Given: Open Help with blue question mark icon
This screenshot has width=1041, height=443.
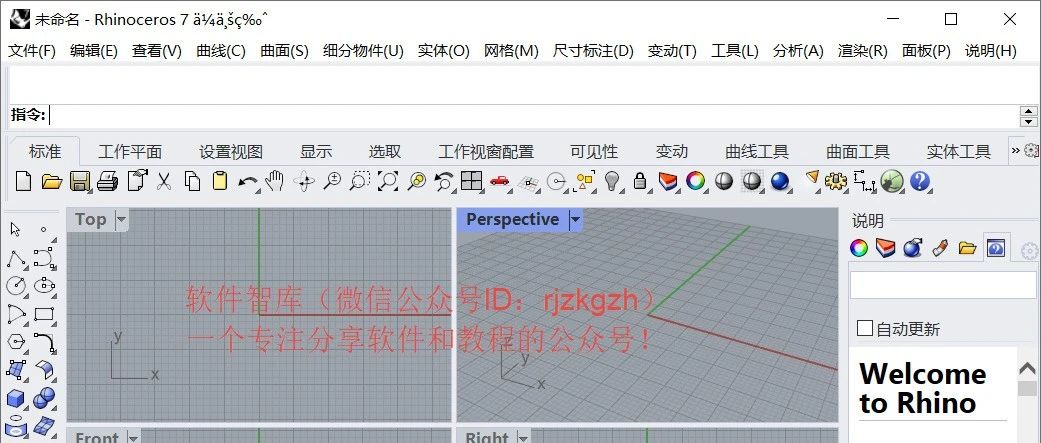Looking at the screenshot, I should tap(920, 181).
